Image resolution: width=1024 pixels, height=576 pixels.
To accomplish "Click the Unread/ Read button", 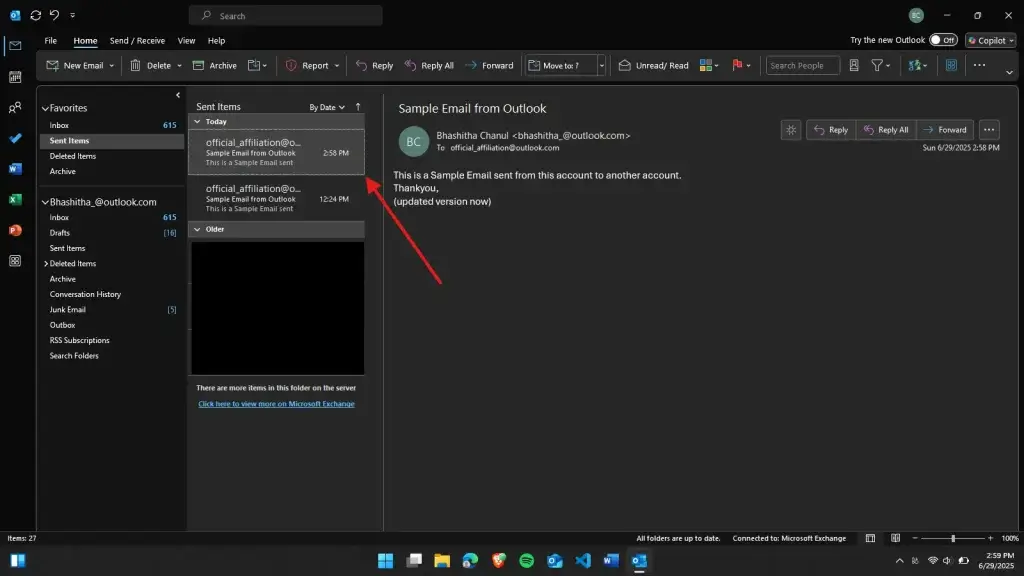I will tap(653, 65).
